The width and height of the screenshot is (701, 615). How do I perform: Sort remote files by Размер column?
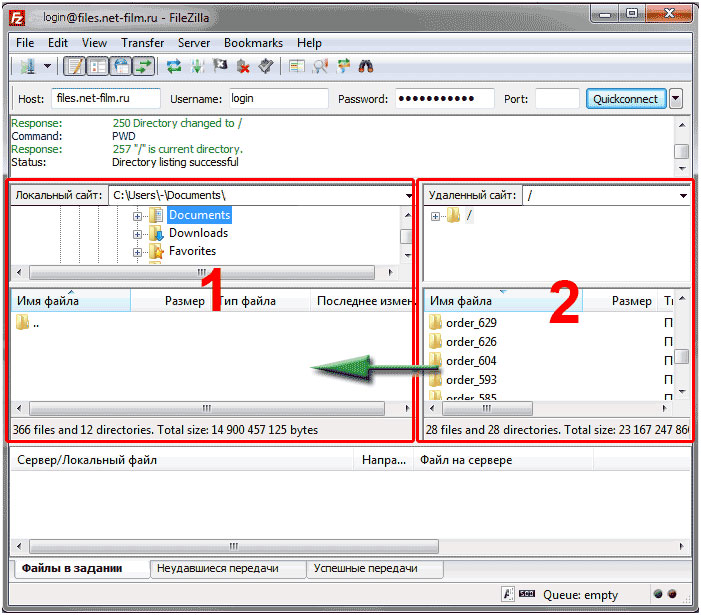pos(621,301)
